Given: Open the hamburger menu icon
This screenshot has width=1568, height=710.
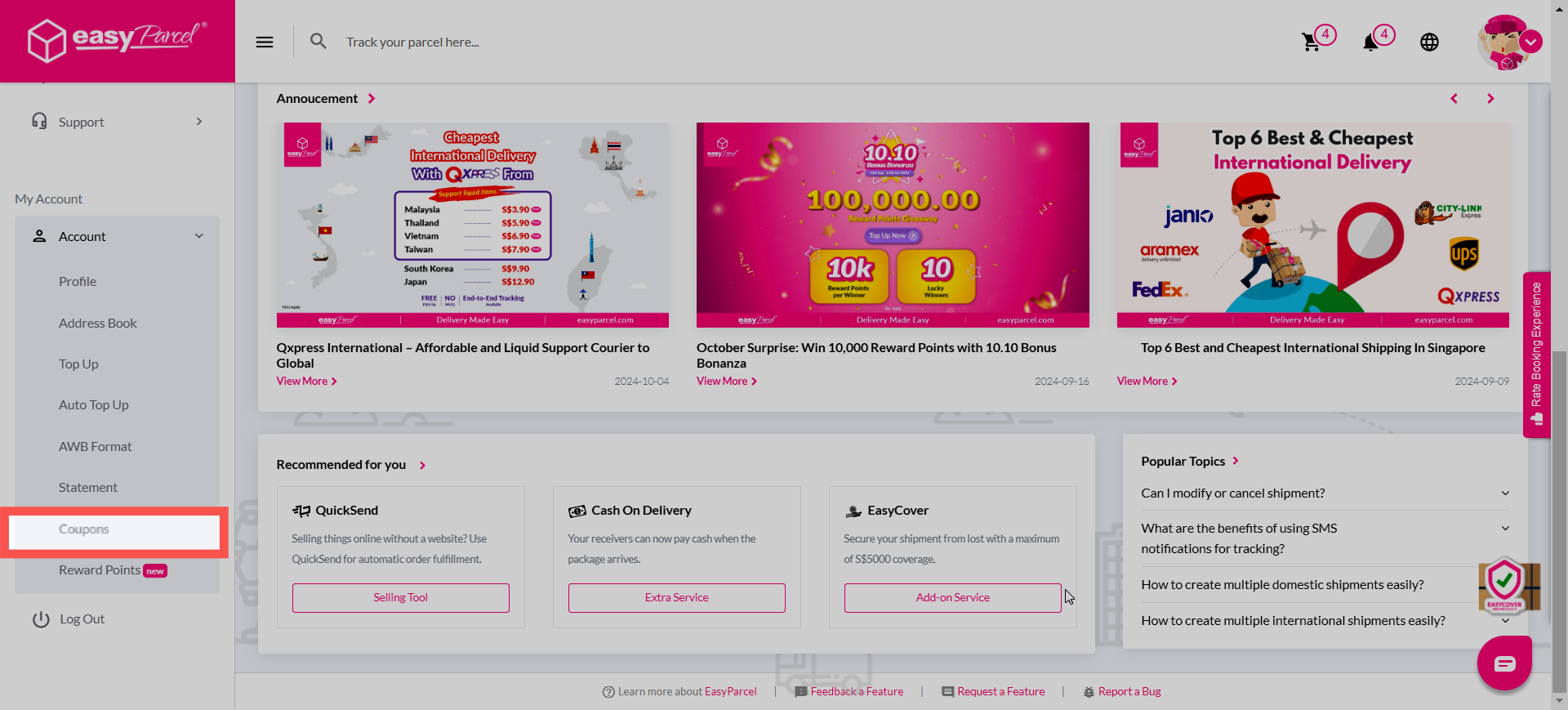Looking at the screenshot, I should [265, 42].
